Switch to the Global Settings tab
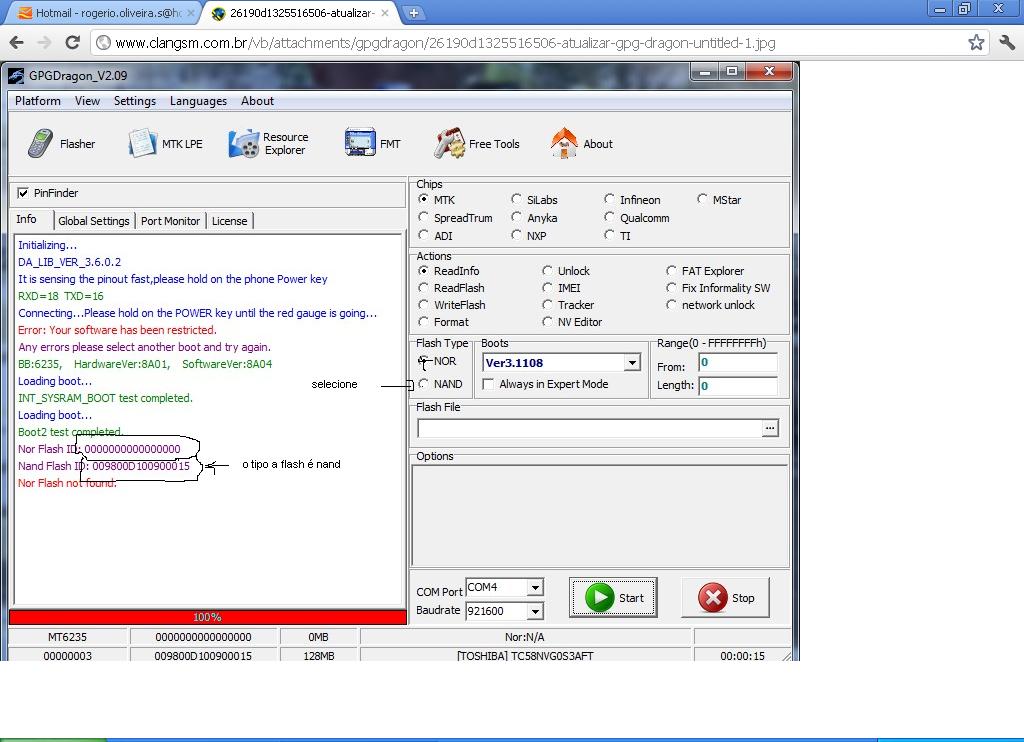 tap(94, 221)
